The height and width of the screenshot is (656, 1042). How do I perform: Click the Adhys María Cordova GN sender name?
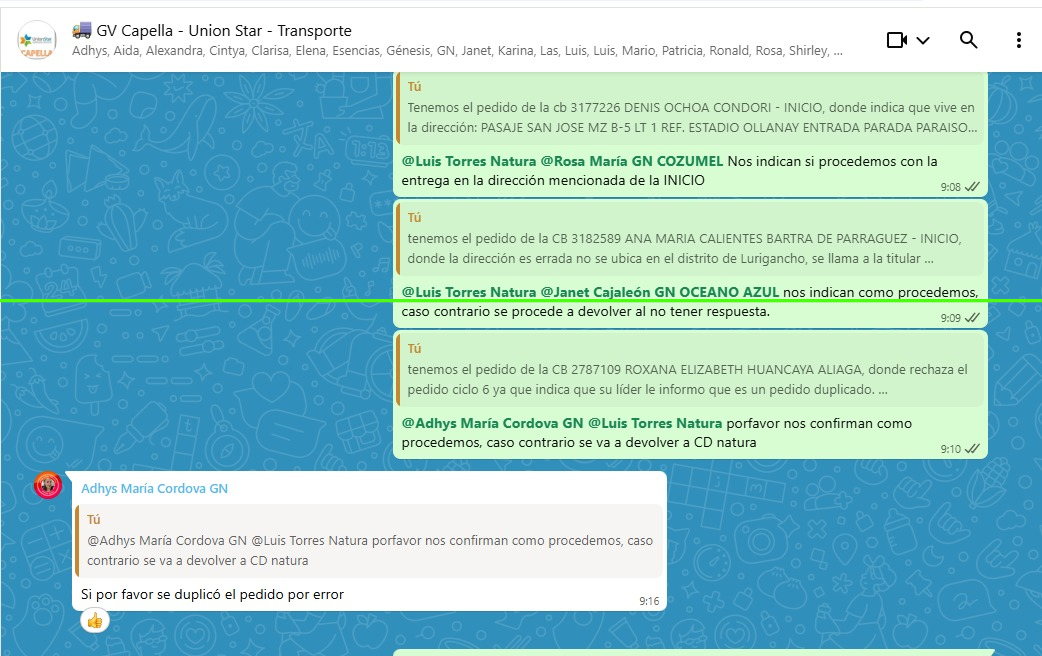tap(155, 489)
